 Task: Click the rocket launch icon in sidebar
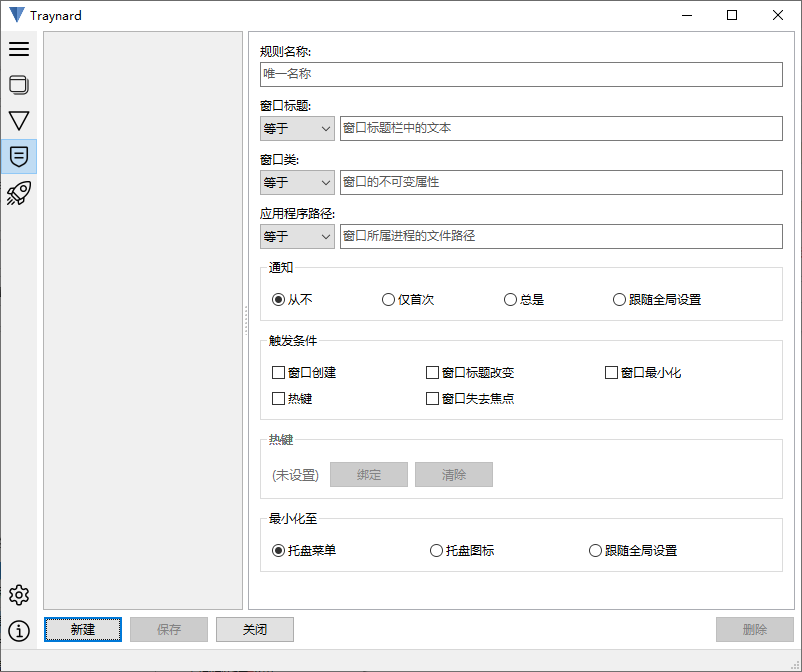(x=19, y=193)
